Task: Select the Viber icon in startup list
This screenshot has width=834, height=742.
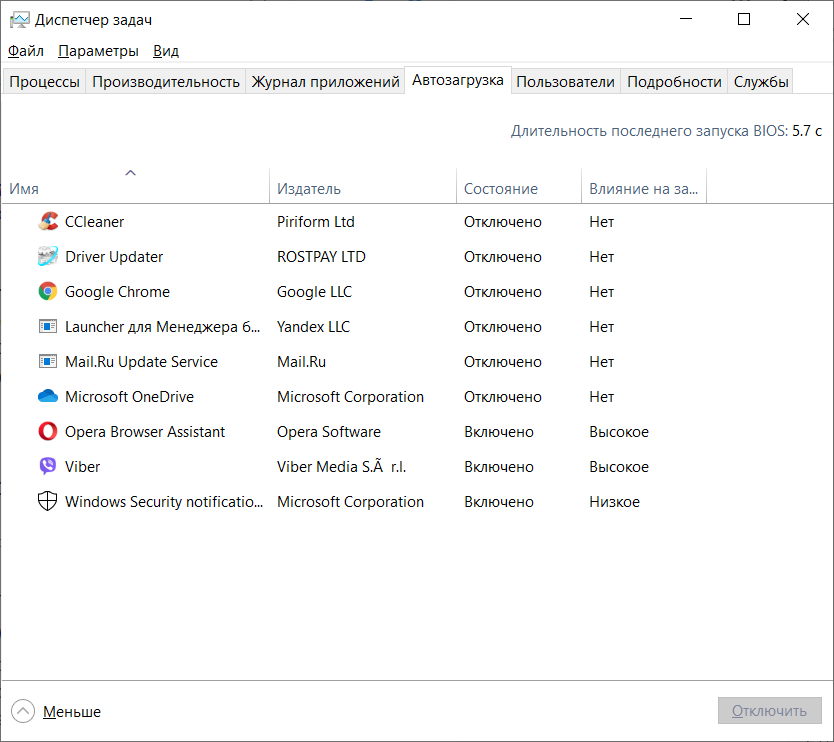Action: point(48,467)
